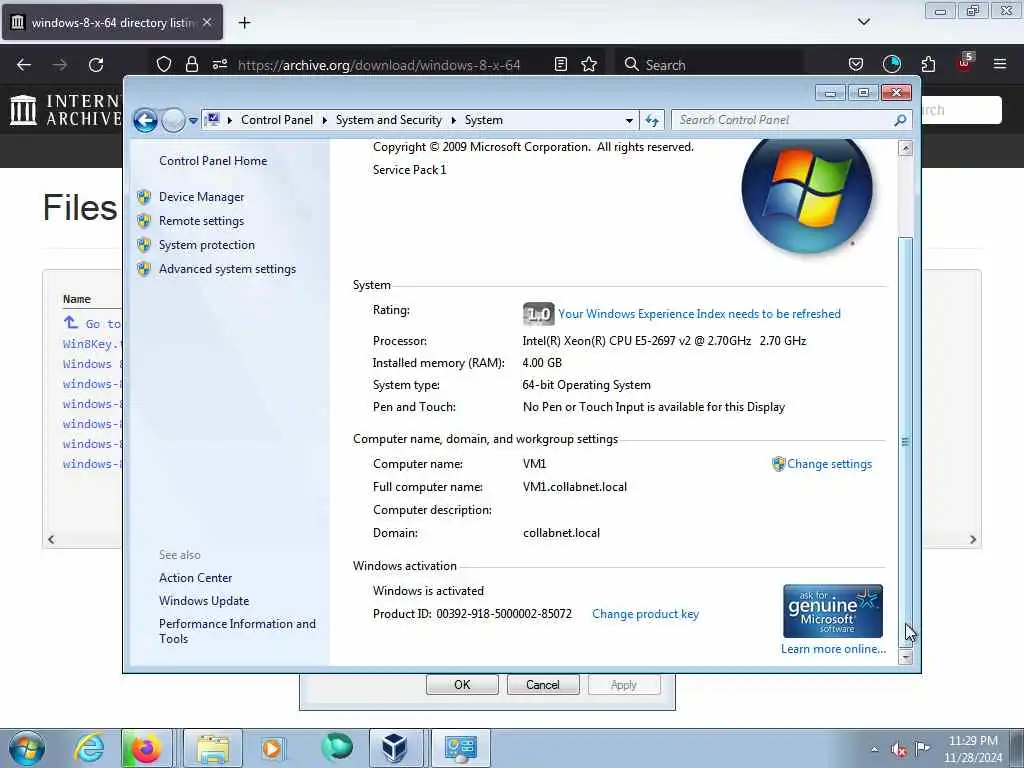List all tabs dropdown in Firefox
Screen dimensions: 1024x768
864,22
